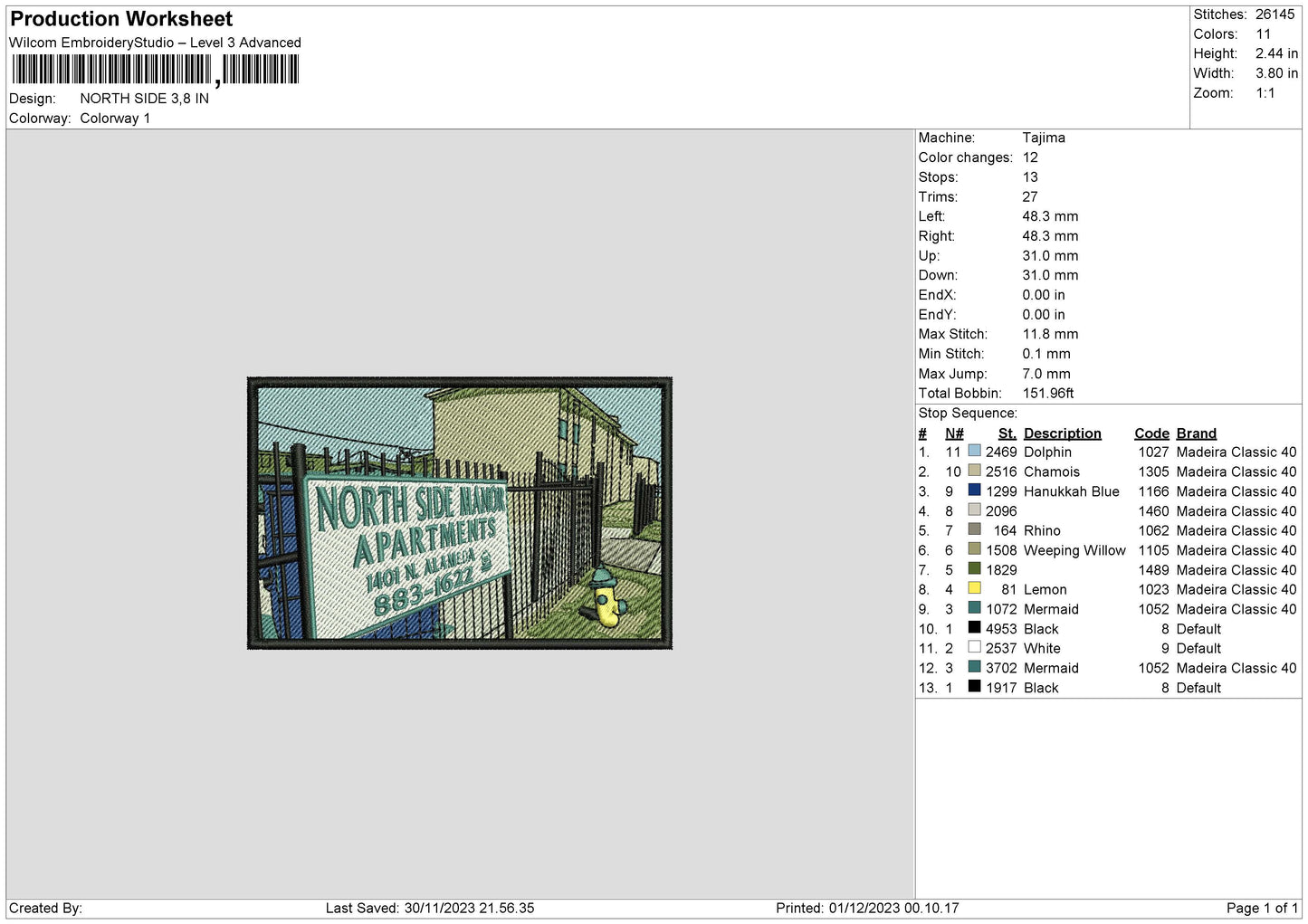Click the Color changes value 12
This screenshot has height=924, width=1308.
[x=1030, y=157]
